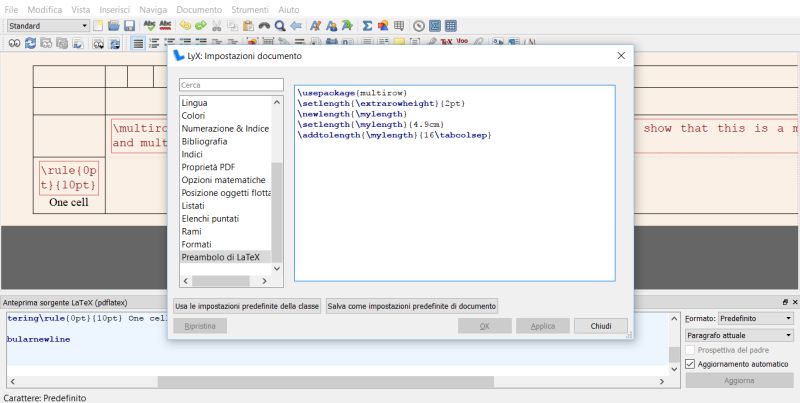Viewport: 800px width, 403px height.
Task: Click the Undo arrow icon
Action: (185, 26)
